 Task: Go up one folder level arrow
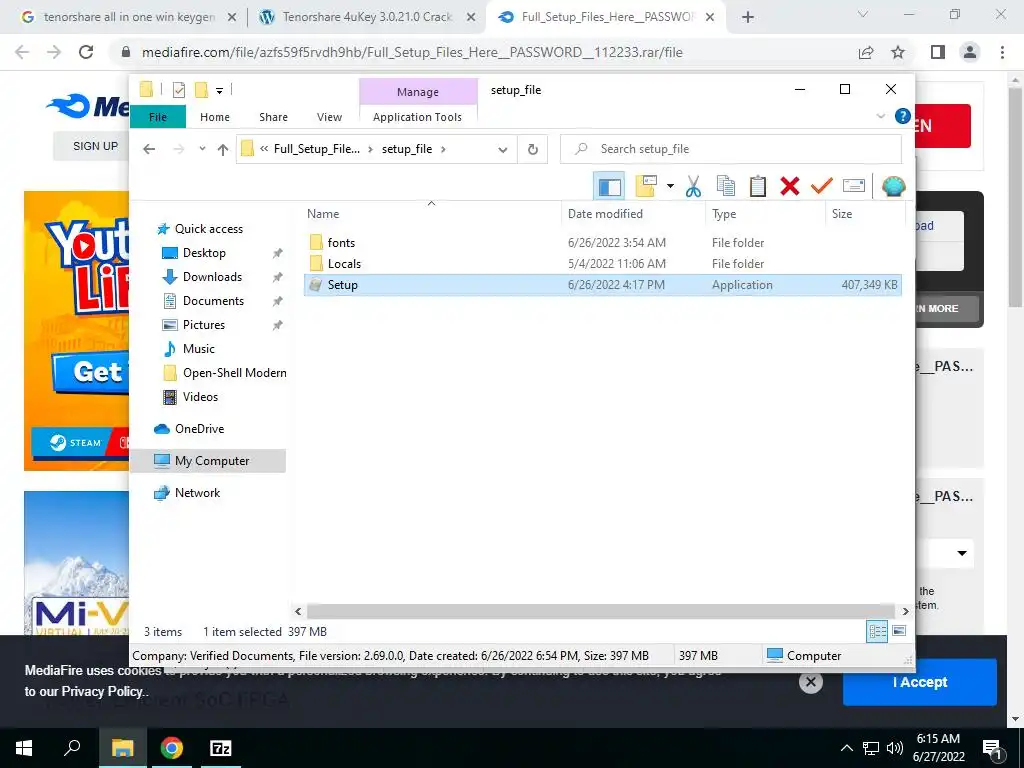tap(223, 150)
